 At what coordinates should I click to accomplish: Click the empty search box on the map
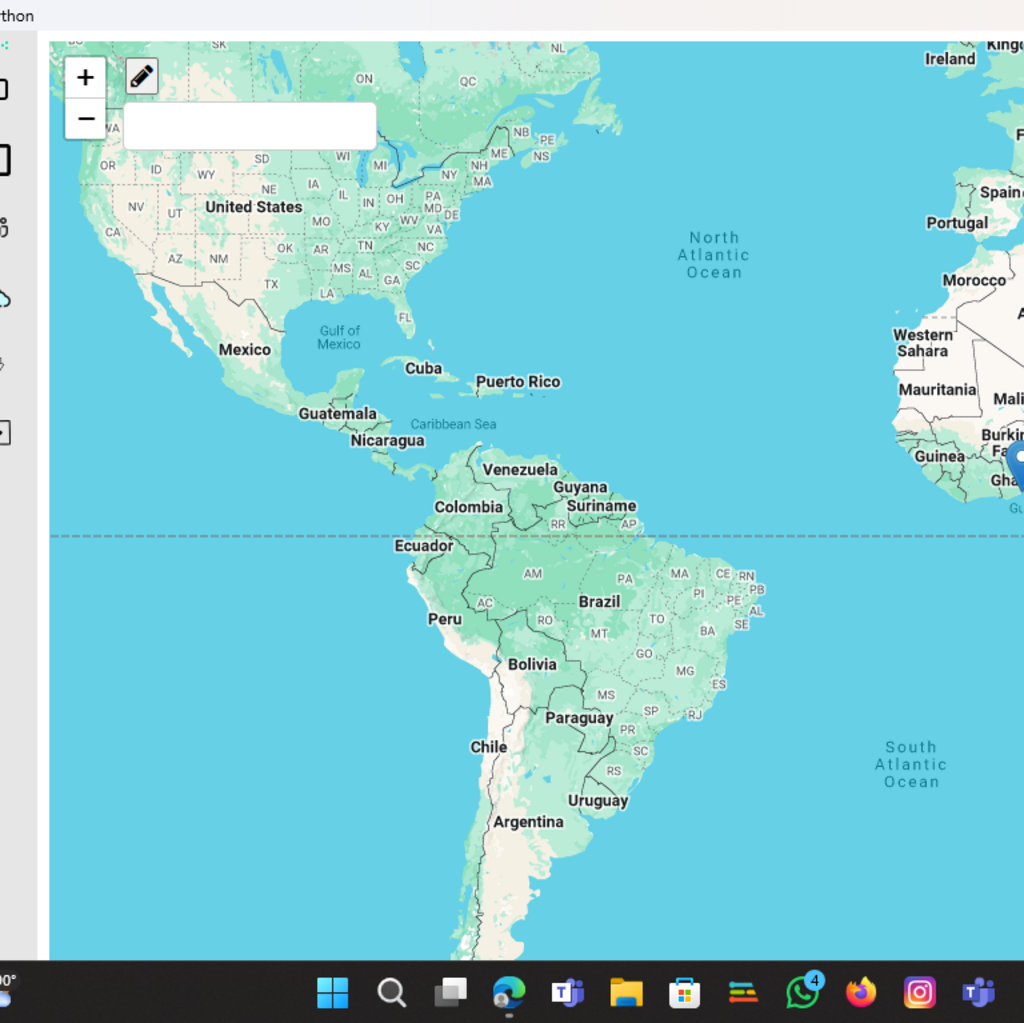tap(249, 126)
